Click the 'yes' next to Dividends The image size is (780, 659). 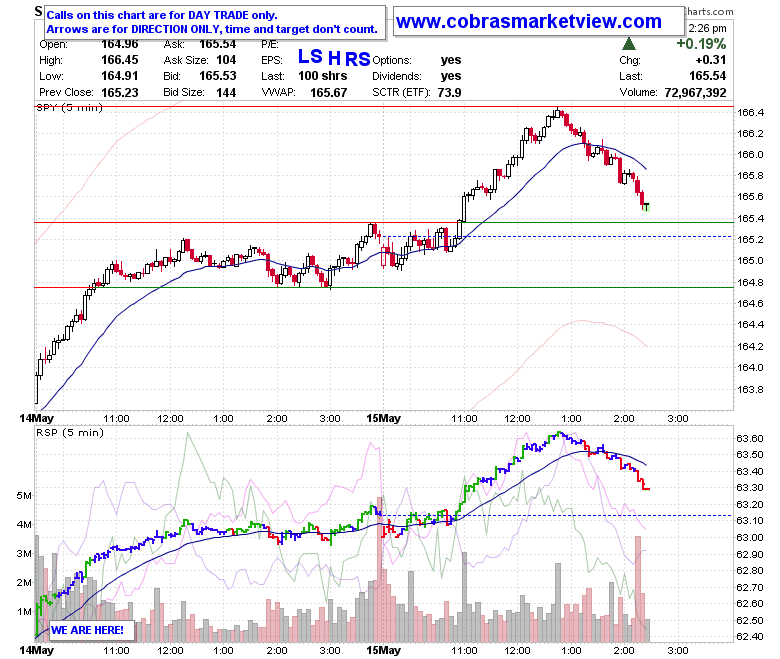click(x=451, y=76)
